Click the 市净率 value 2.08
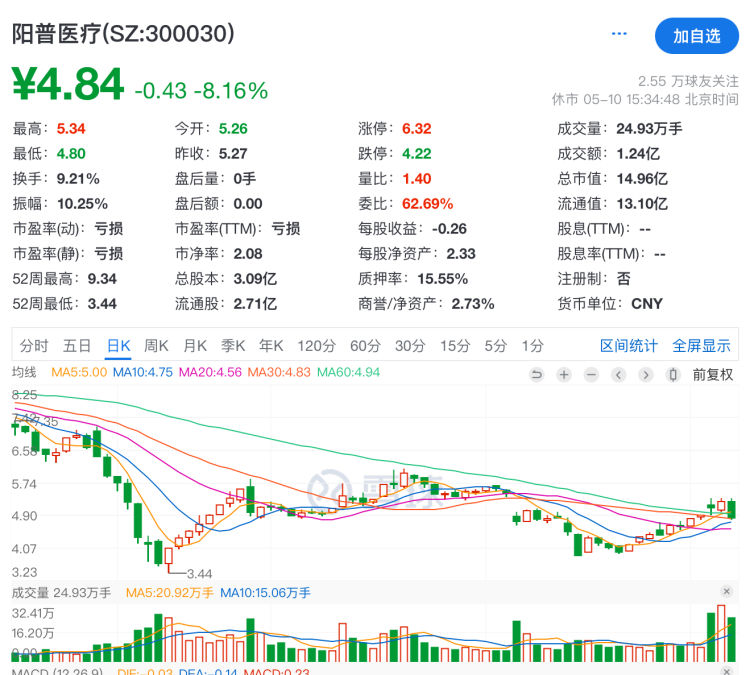The width and height of the screenshot is (750, 675). [x=248, y=254]
